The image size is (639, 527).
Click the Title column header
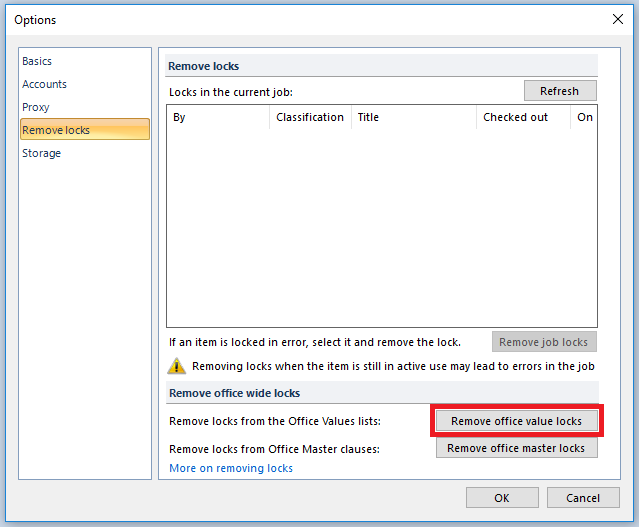[414, 117]
